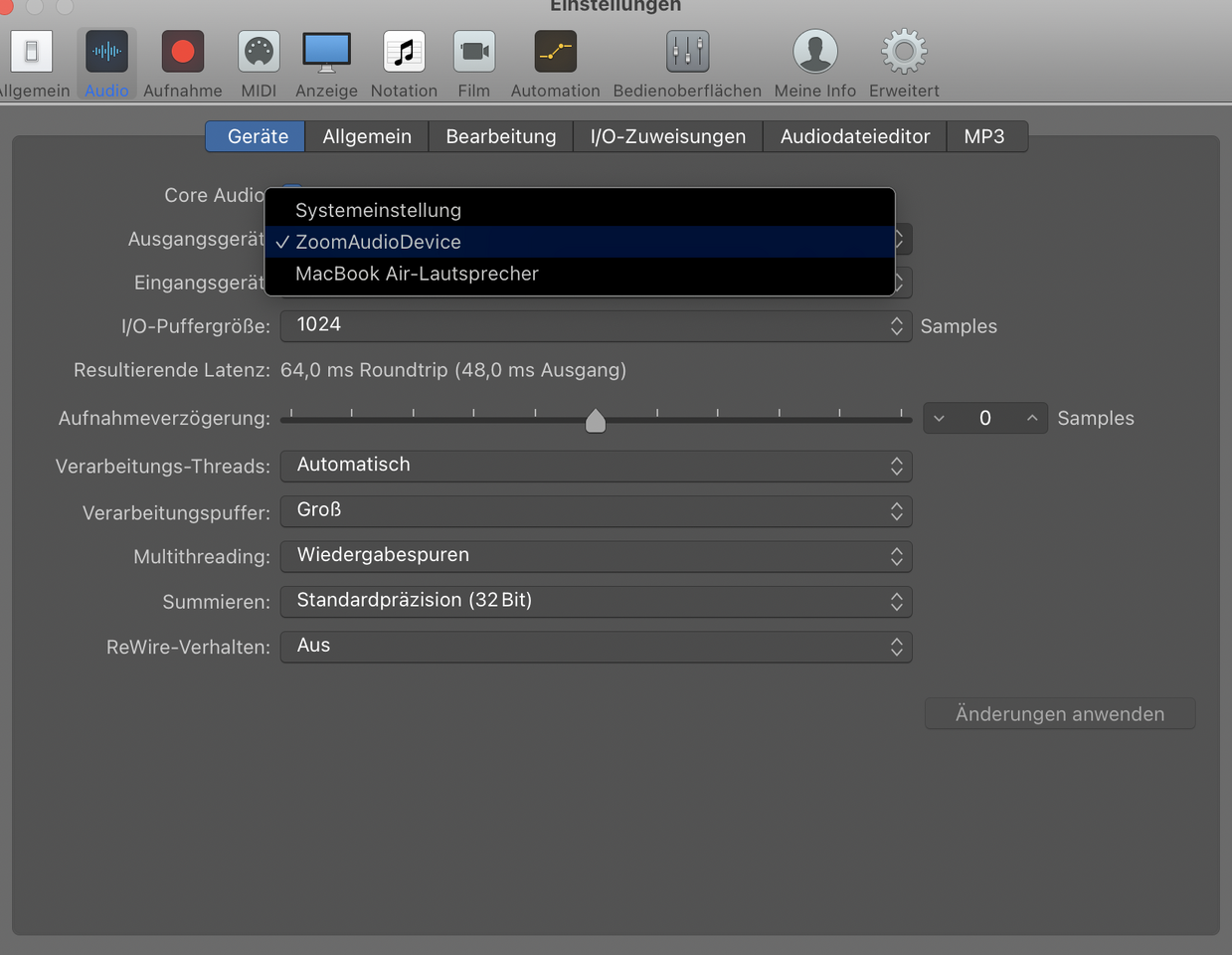Open the Summieren precision dropdown
This screenshot has width=1232, height=955.
click(596, 601)
